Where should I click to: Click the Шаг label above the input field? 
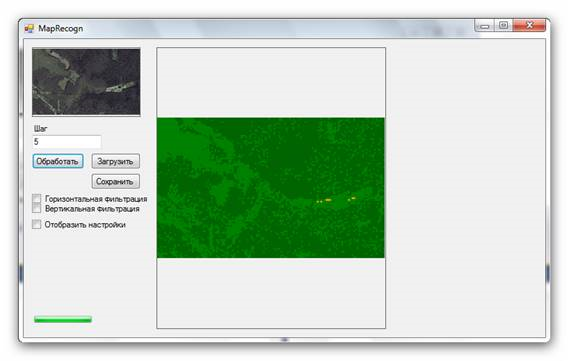[40, 128]
